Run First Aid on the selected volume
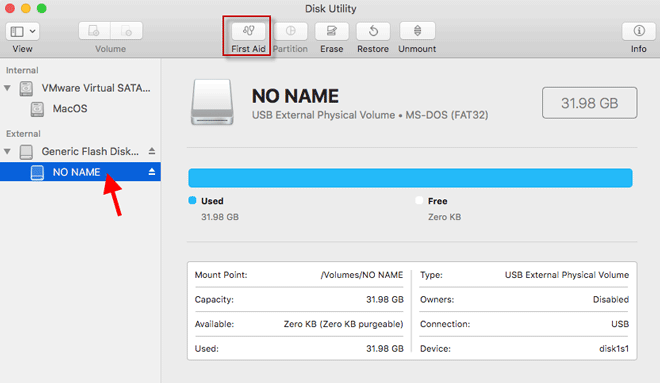This screenshot has height=383, width=660. (x=248, y=31)
